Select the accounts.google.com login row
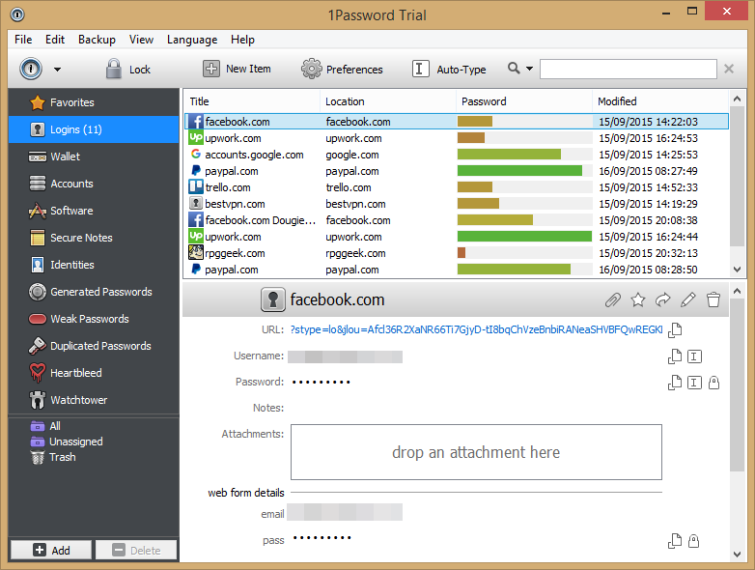 (x=456, y=155)
